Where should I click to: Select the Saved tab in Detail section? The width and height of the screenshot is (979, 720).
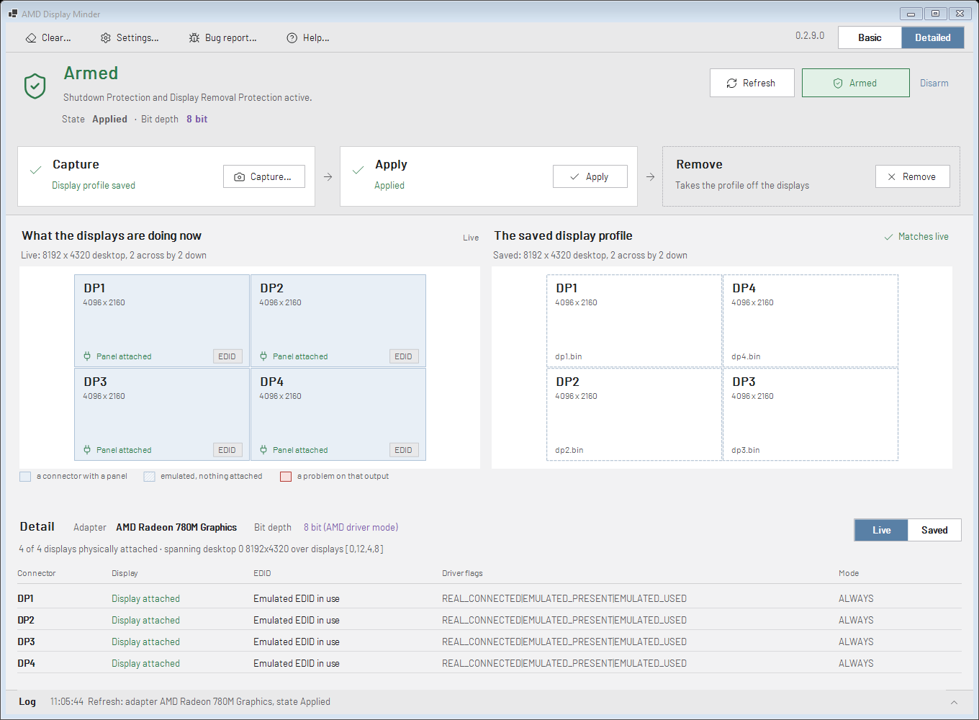pyautogui.click(x=934, y=530)
